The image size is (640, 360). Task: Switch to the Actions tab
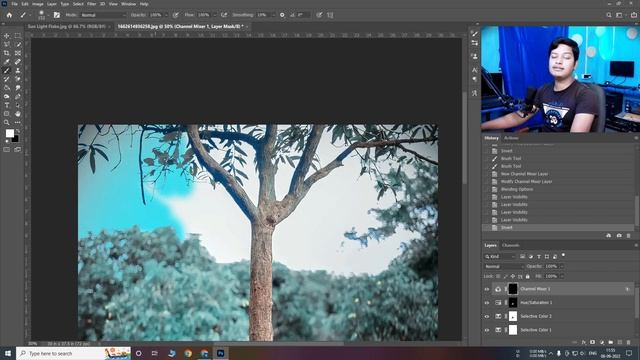pos(511,138)
